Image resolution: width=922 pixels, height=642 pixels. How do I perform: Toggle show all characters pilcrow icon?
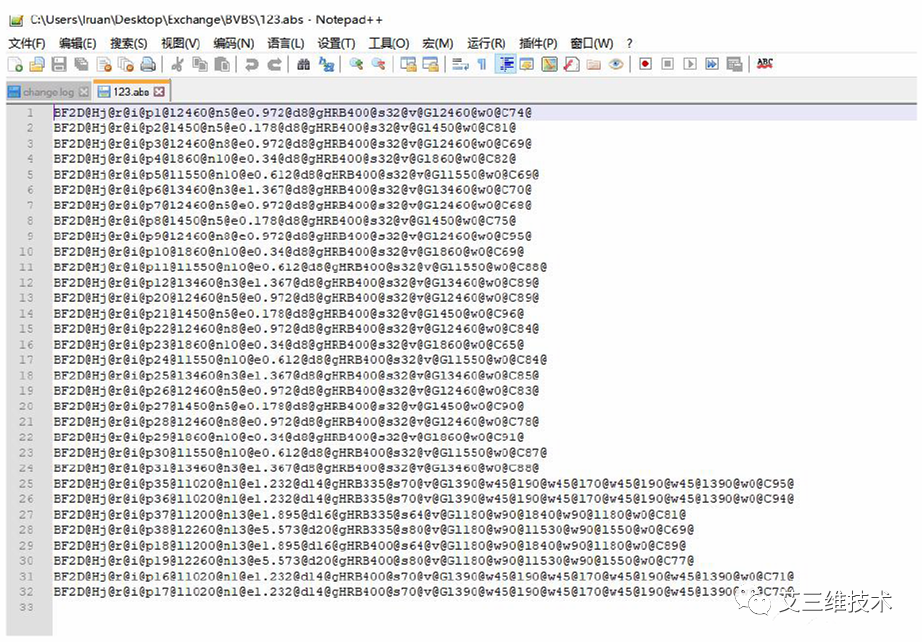tap(482, 64)
